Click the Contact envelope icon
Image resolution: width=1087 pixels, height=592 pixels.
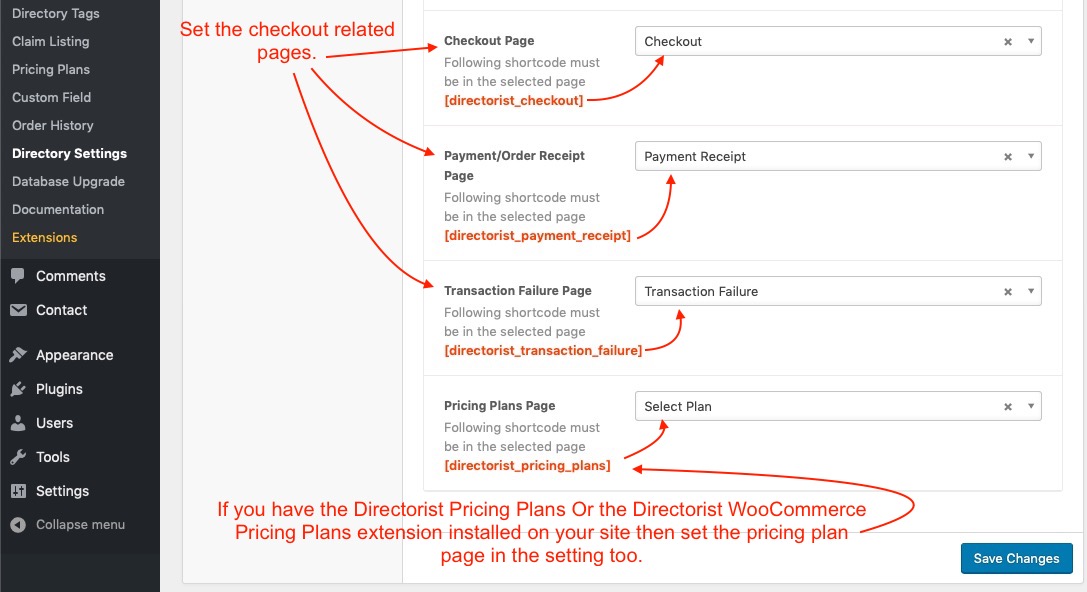[18, 310]
